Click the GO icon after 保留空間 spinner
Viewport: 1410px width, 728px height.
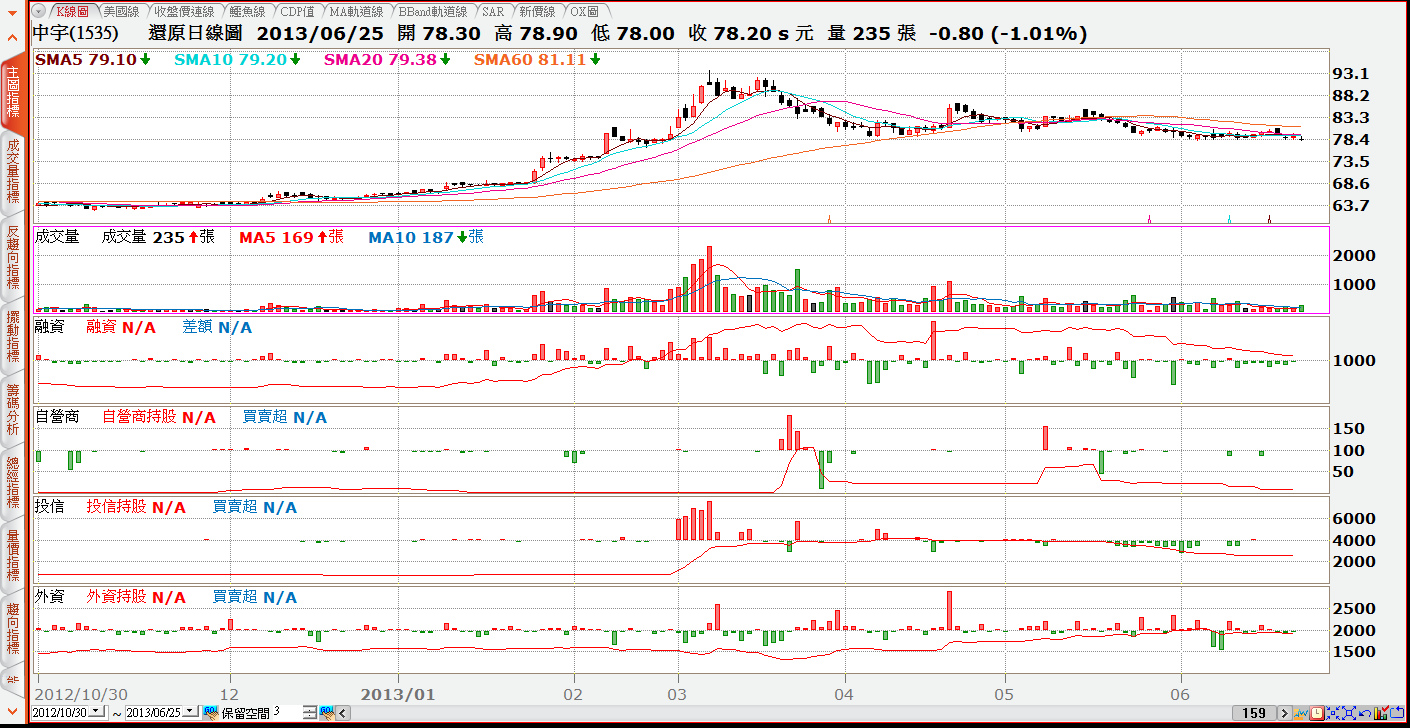pos(327,712)
